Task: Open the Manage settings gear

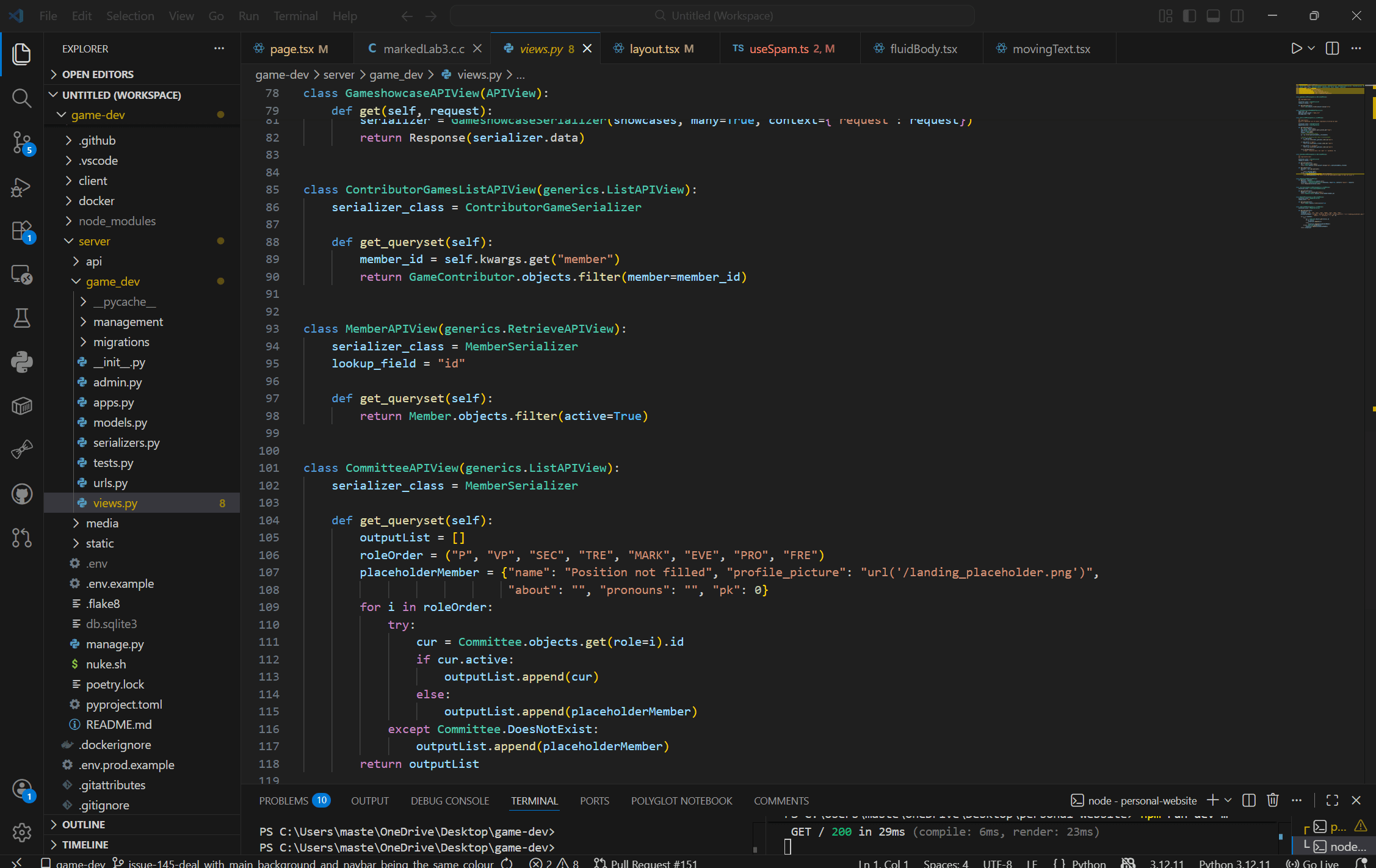Action: click(x=21, y=832)
